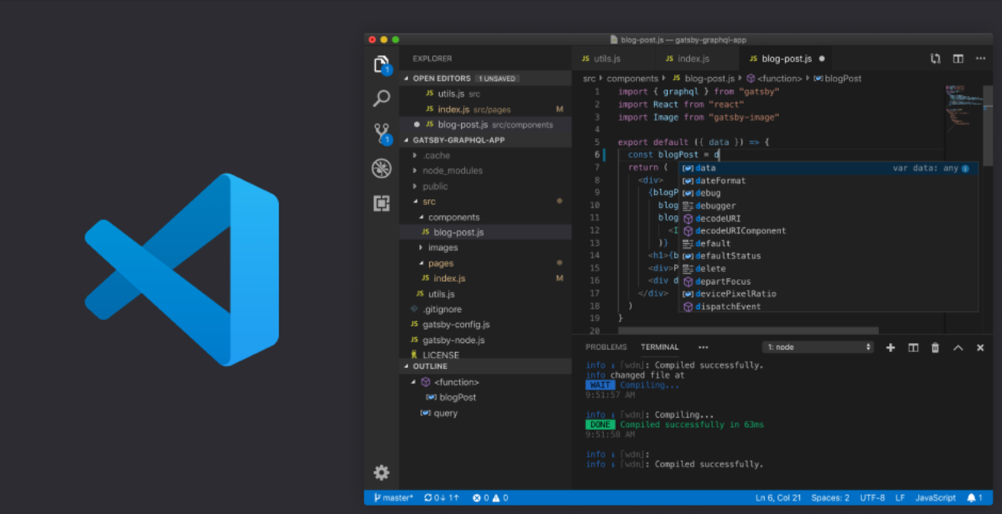Maximize the panel with the chevron up
1002x514 pixels.
point(957,347)
